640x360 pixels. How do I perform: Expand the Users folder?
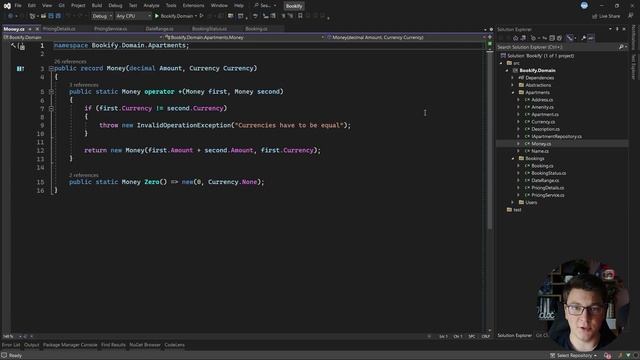point(513,202)
